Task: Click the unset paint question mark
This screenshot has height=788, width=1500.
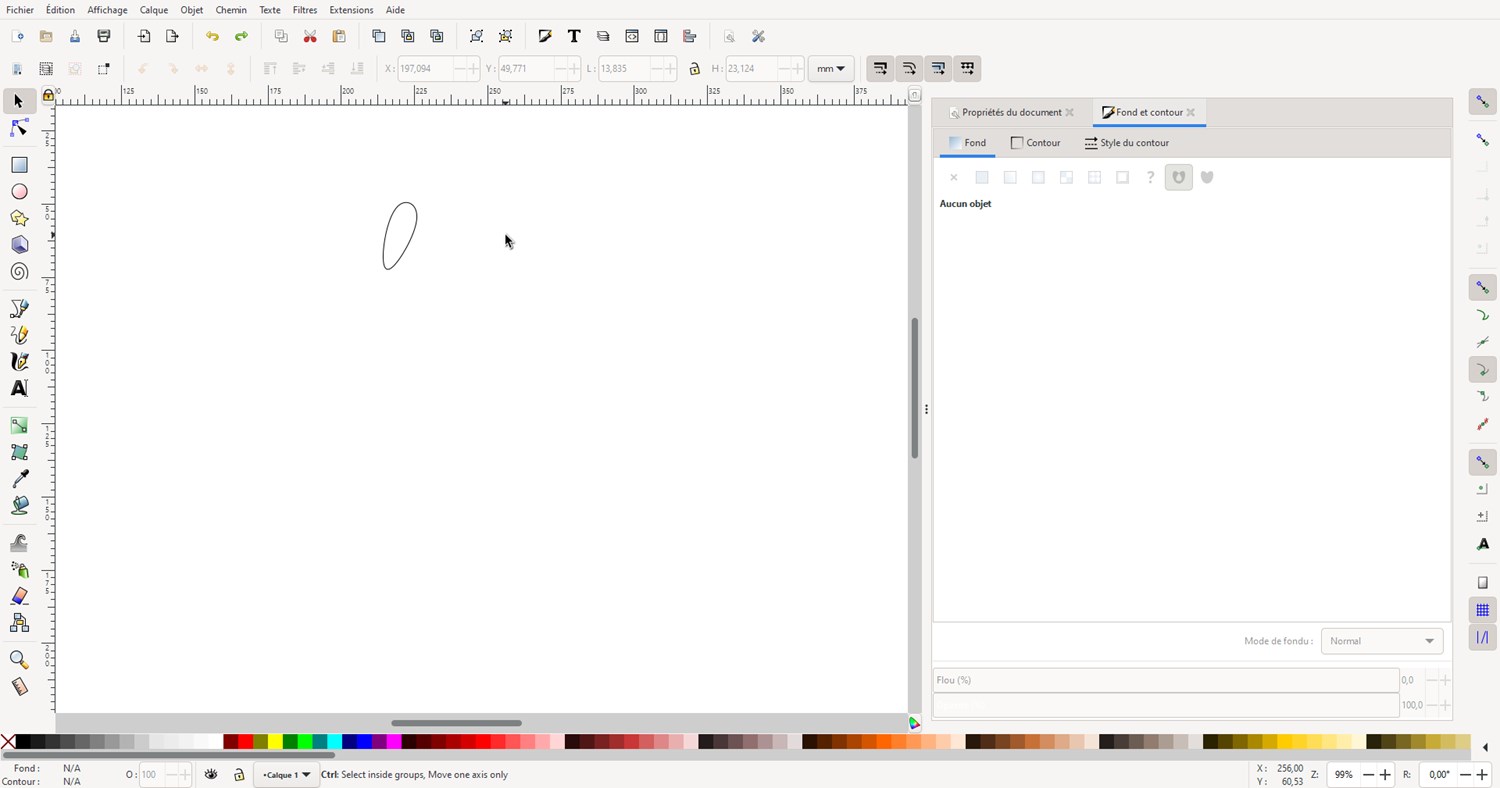Action: point(1151,177)
